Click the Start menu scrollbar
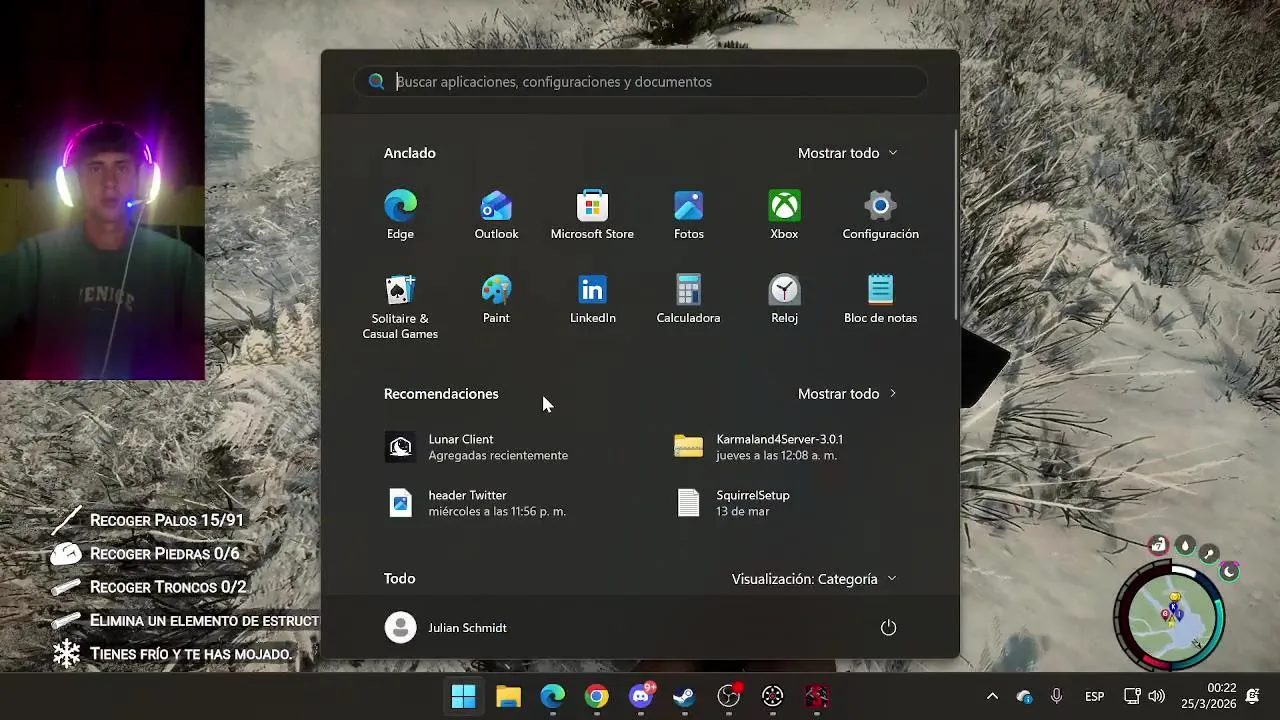1280x720 pixels. point(955,225)
